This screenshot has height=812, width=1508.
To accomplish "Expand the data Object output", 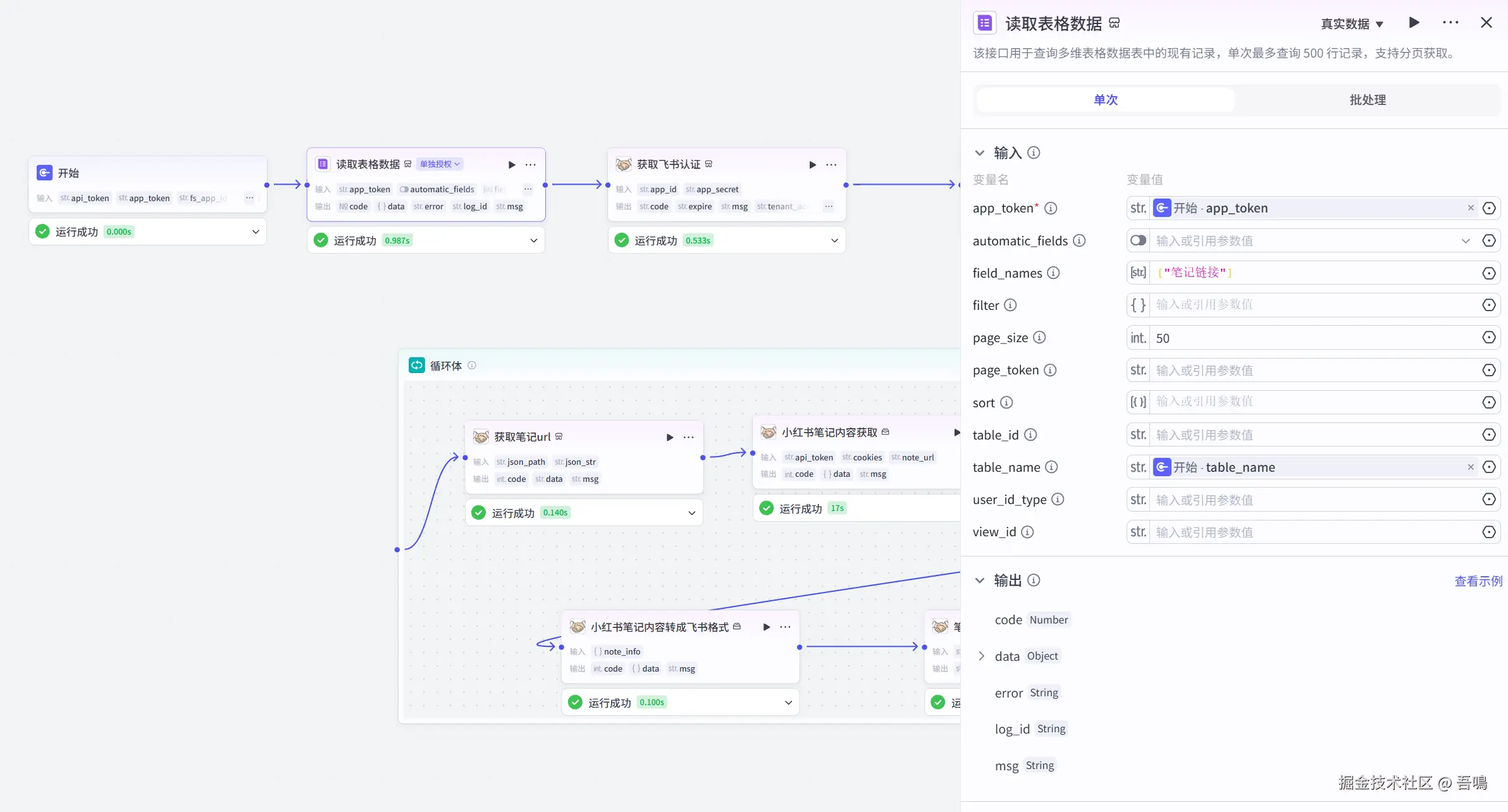I will click(982, 656).
